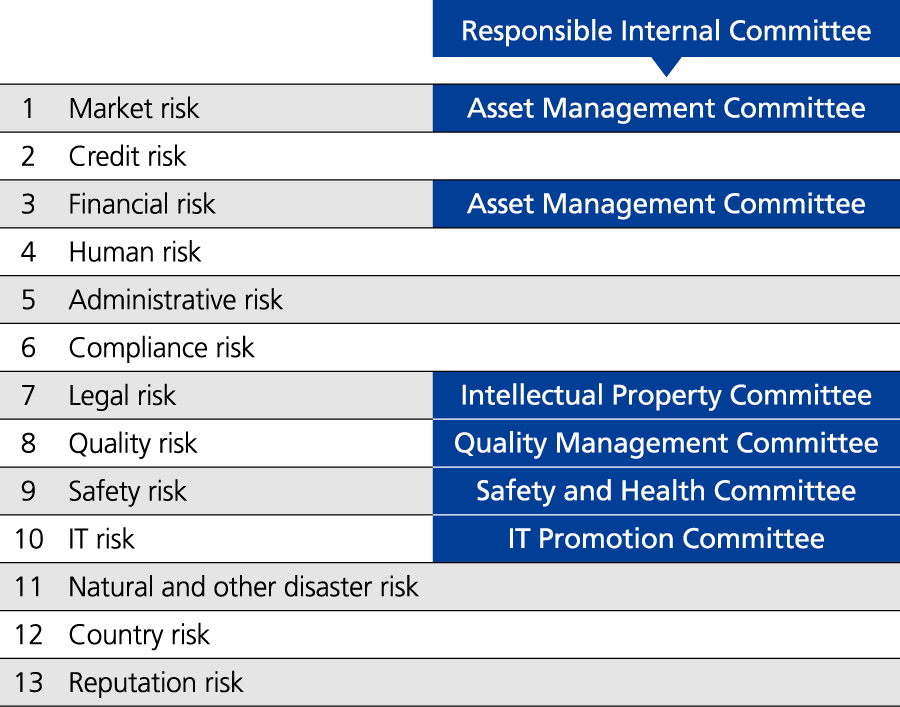Click the Legal risk label
Screen dimensions: 900x707
click(122, 396)
